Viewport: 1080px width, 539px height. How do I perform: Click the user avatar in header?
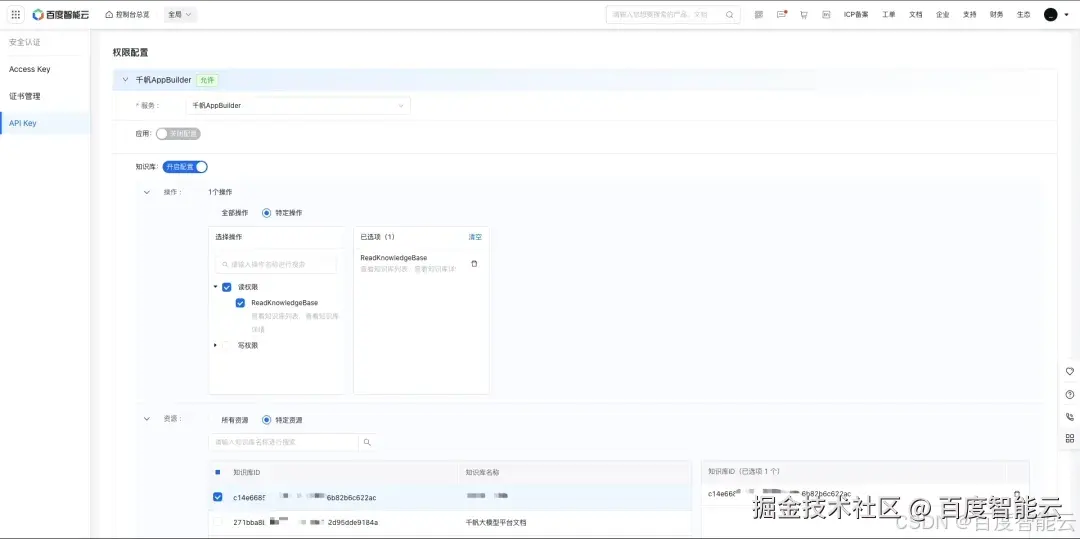tap(1050, 14)
